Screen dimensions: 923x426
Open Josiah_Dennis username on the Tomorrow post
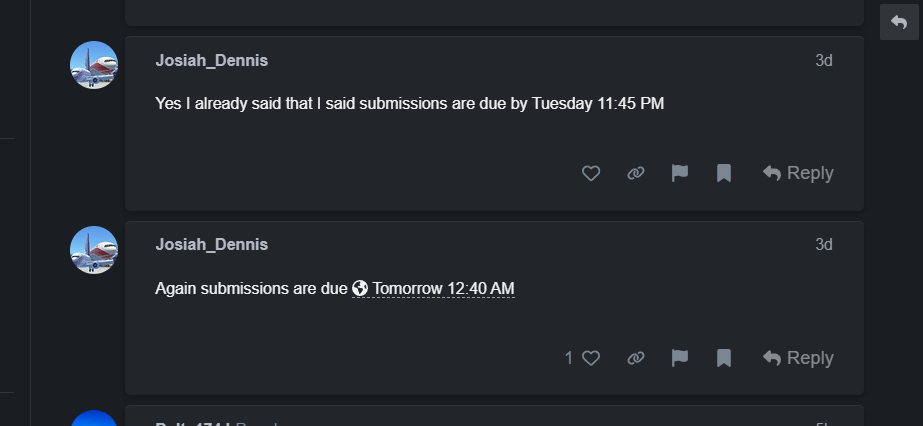(x=211, y=244)
